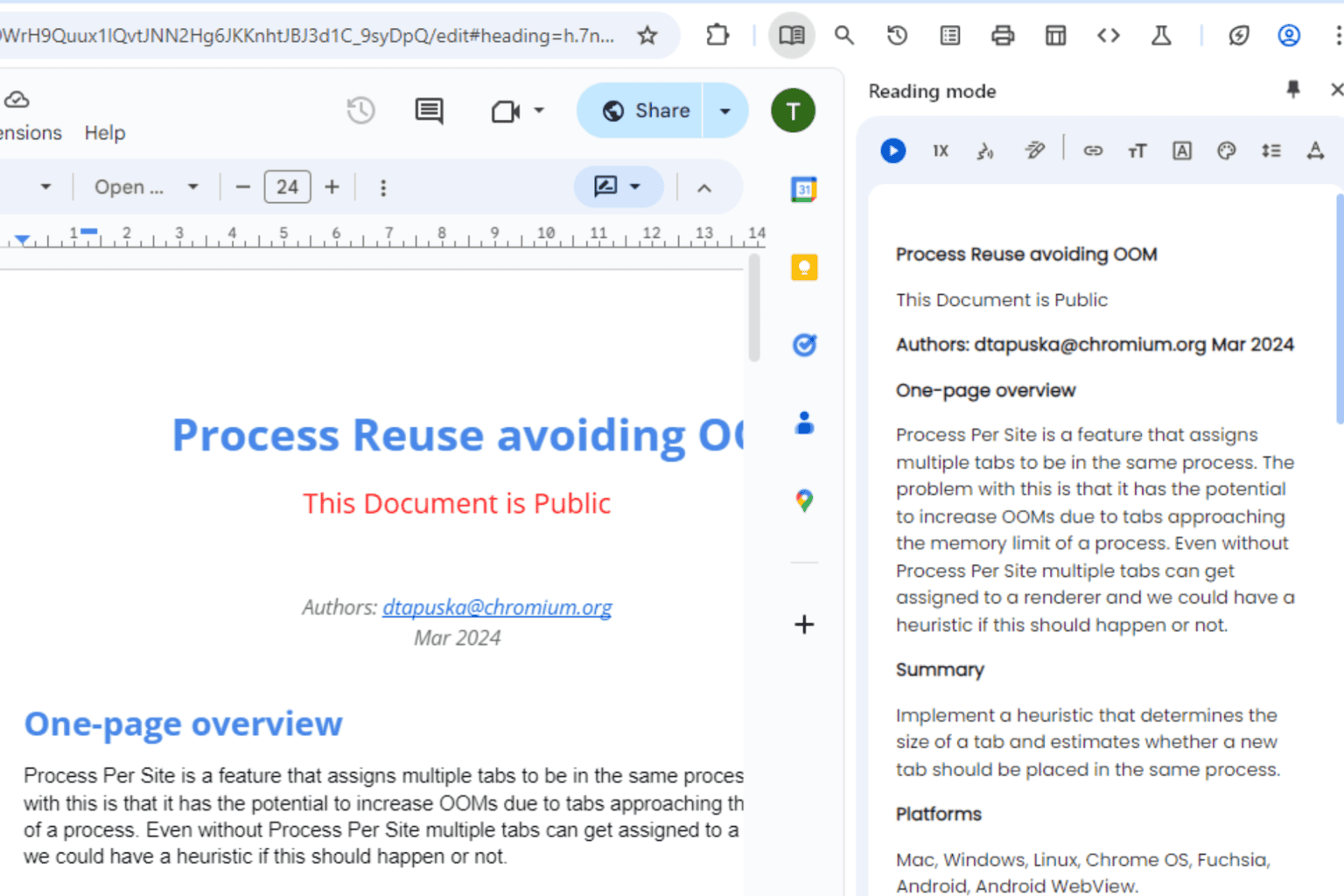Toggle the Reading mode side panel button
The width and height of the screenshot is (1344, 896).
(x=792, y=36)
